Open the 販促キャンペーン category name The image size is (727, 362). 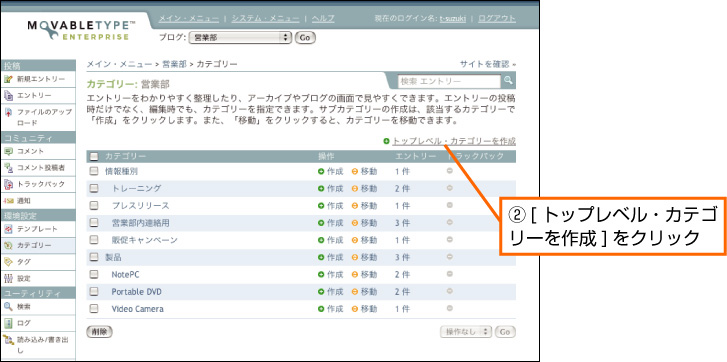click(x=144, y=240)
